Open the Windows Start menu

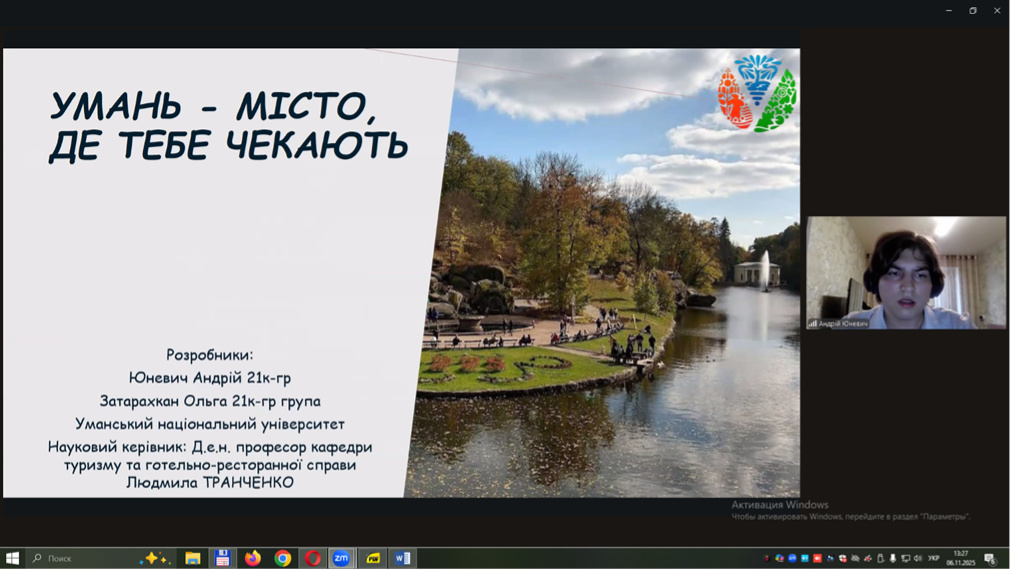pyautogui.click(x=12, y=558)
